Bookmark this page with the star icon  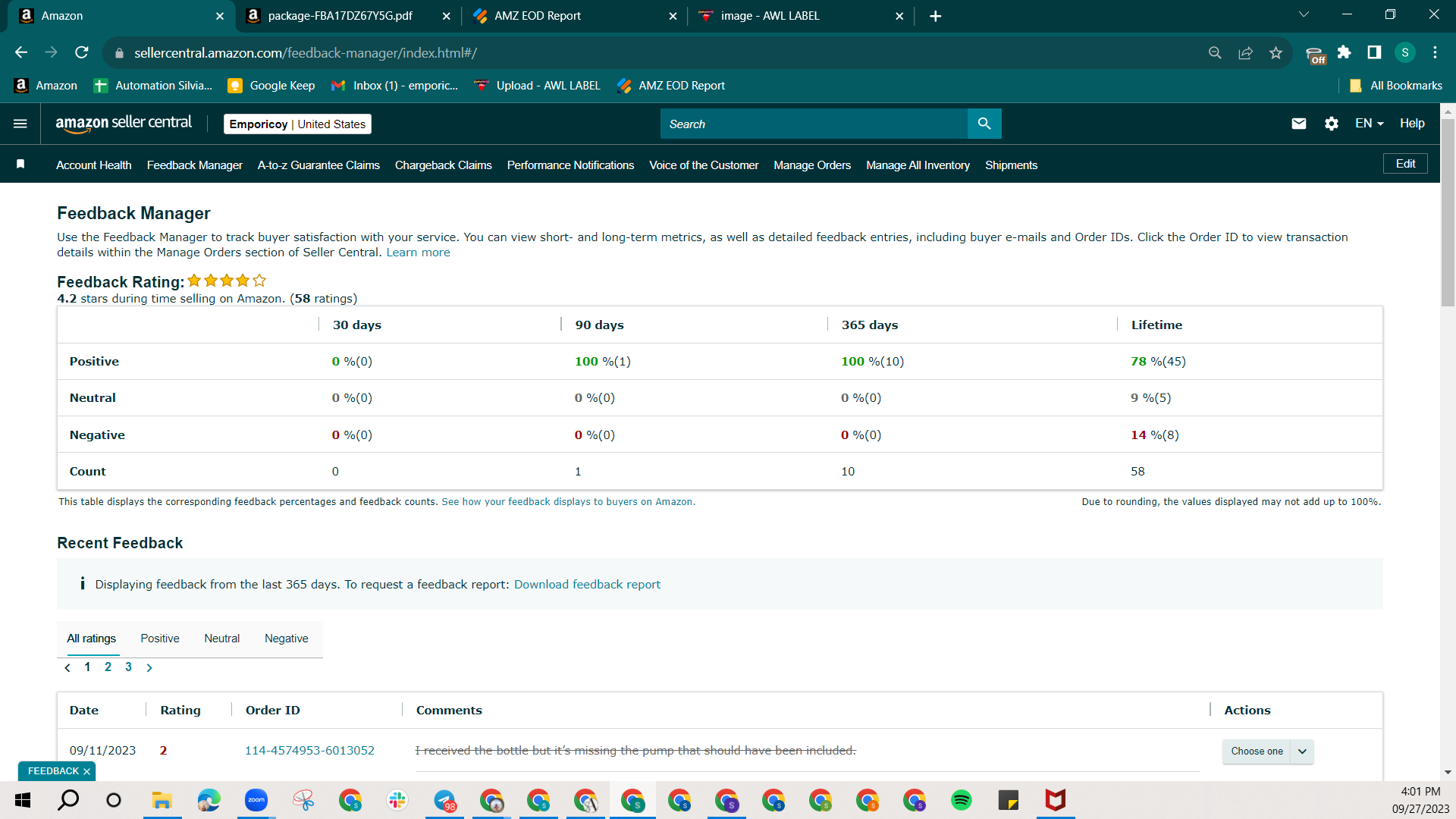(x=1276, y=52)
